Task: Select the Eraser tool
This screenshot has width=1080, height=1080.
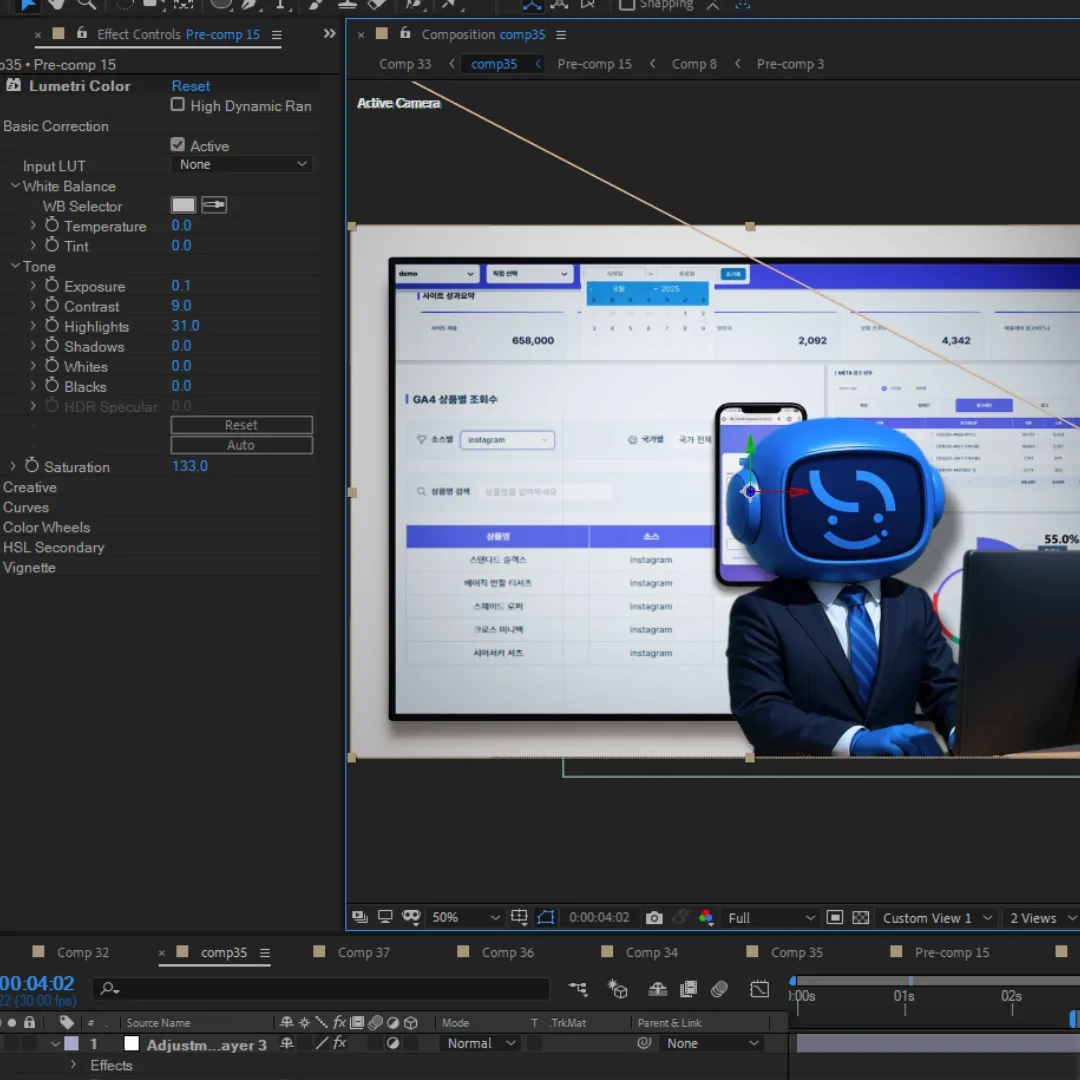Action: click(x=377, y=4)
